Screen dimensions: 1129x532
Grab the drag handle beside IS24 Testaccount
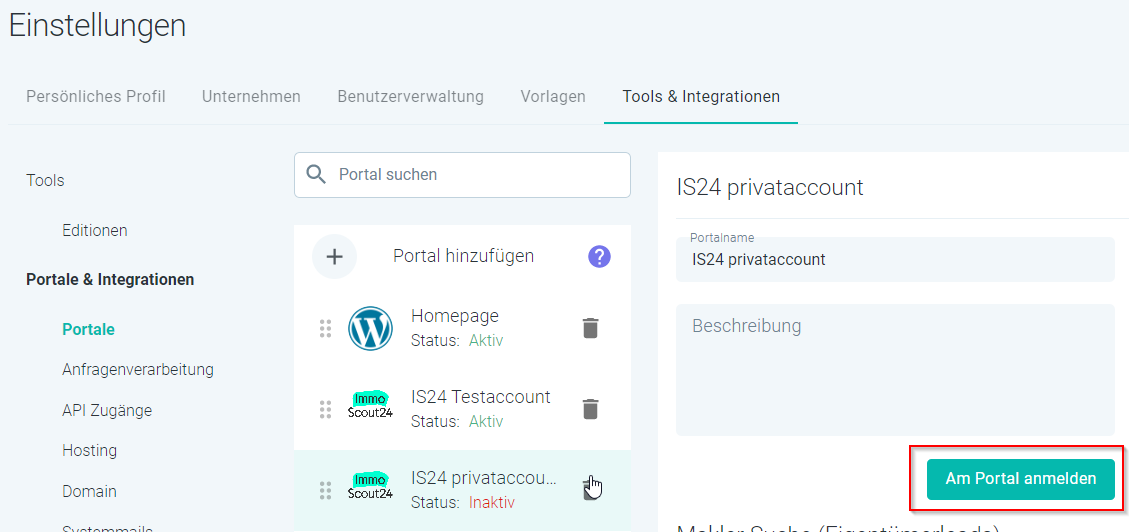click(x=325, y=409)
